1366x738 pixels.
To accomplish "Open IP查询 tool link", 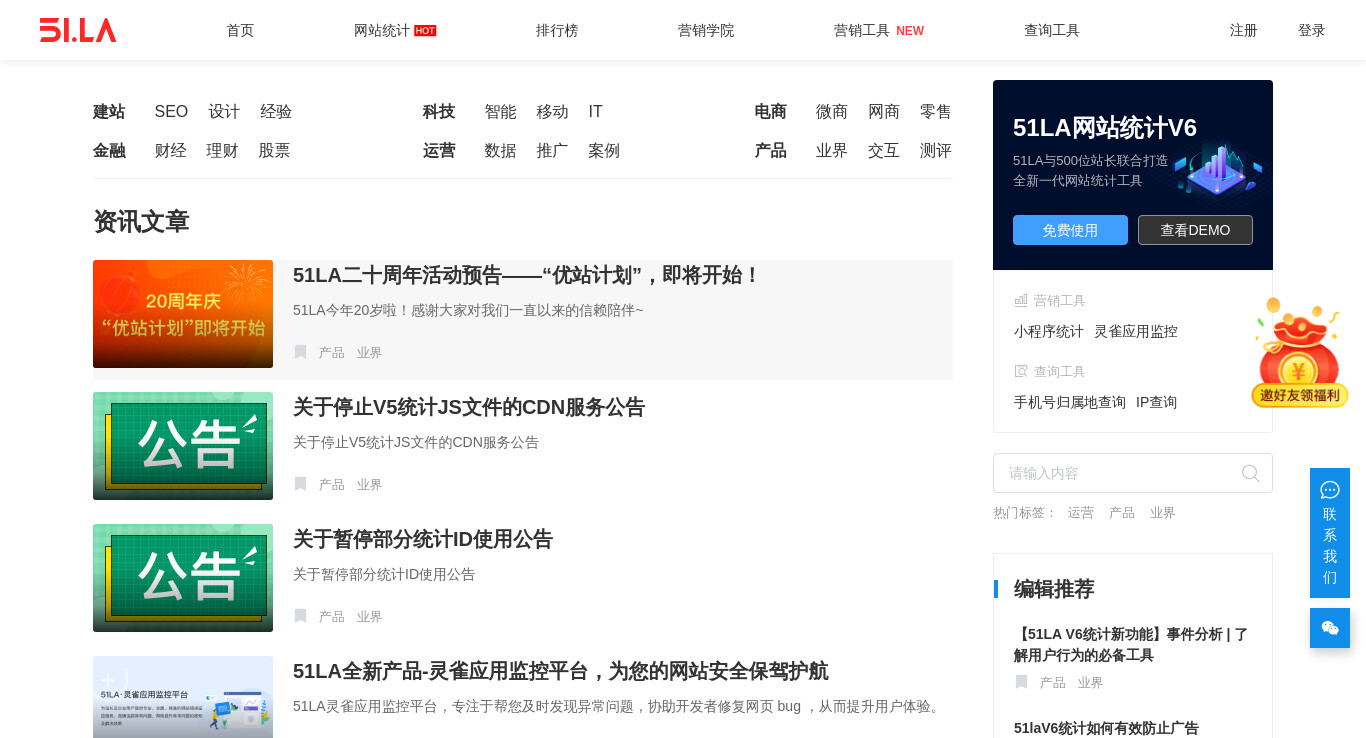I will [1157, 402].
